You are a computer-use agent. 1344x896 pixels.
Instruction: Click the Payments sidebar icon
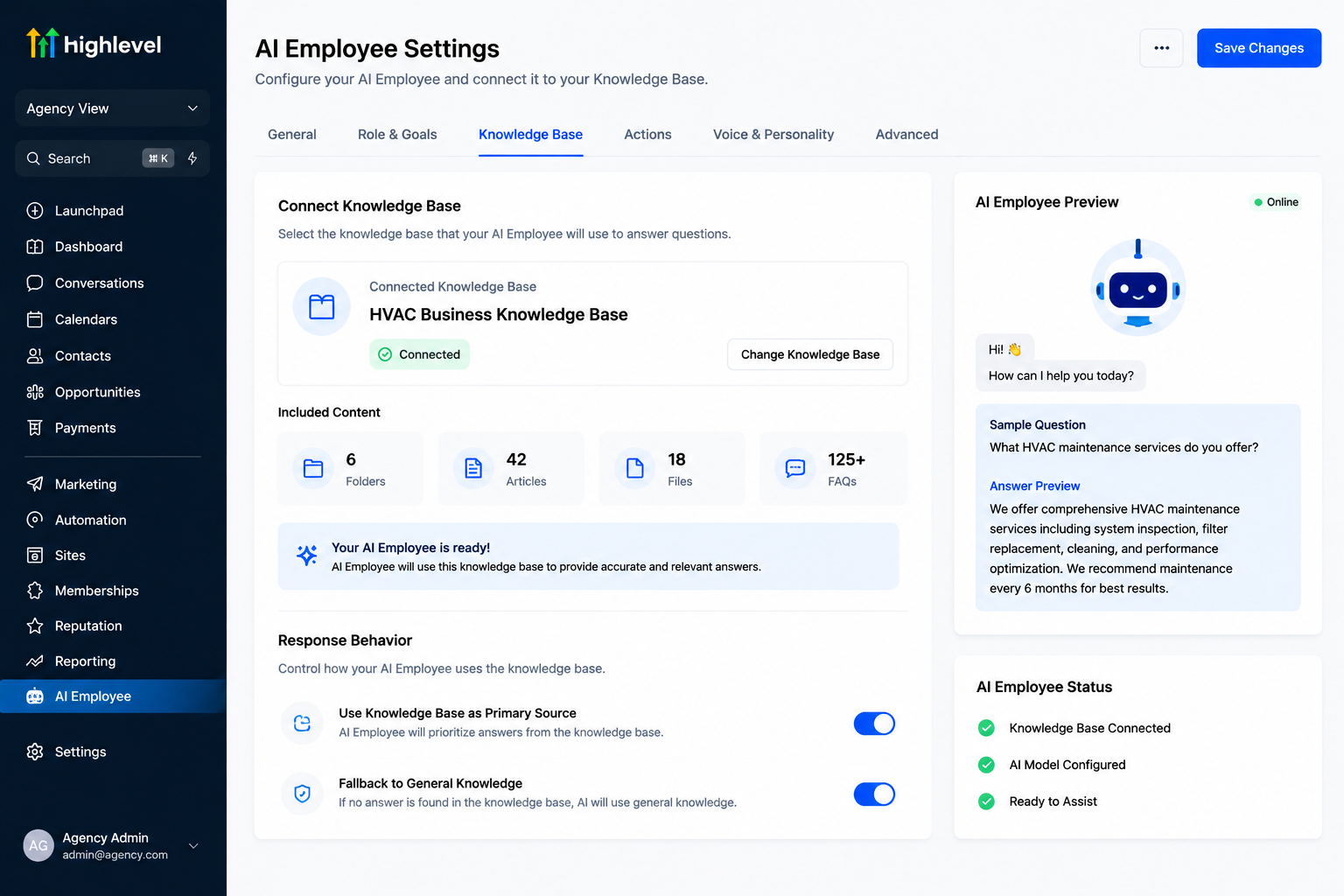point(35,428)
